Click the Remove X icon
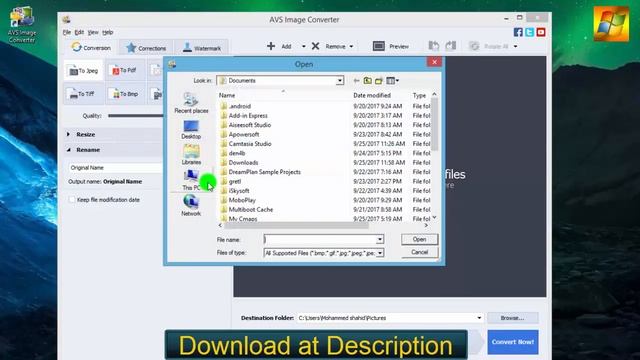The height and width of the screenshot is (360, 640). point(316,46)
